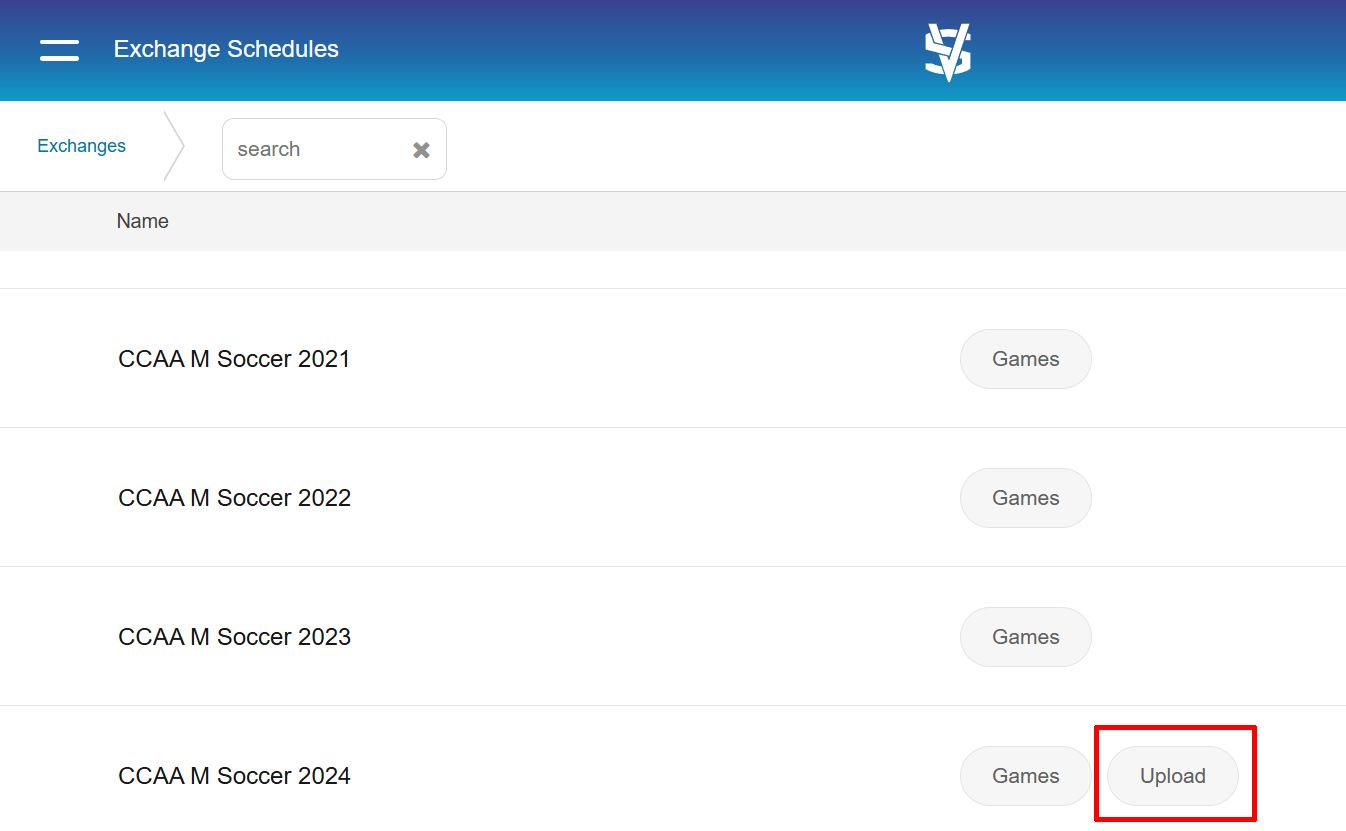Viewport: 1346px width, 831px height.
Task: Focus the search input field
Action: point(318,149)
